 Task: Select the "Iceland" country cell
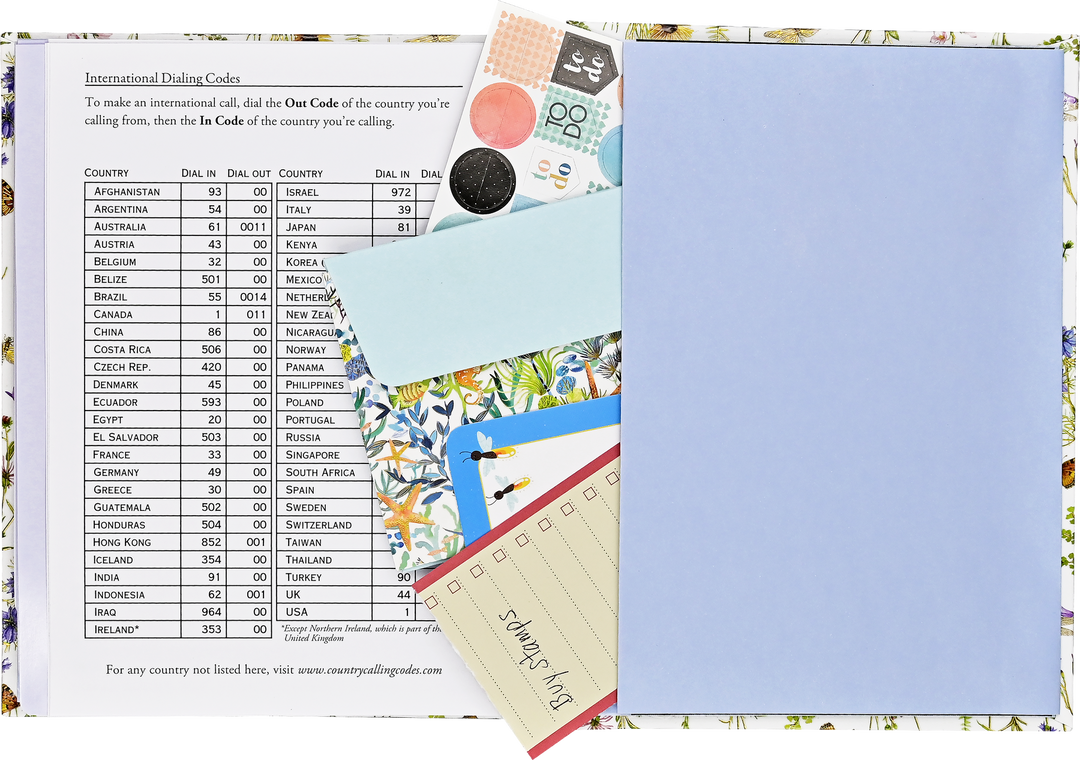(x=133, y=559)
